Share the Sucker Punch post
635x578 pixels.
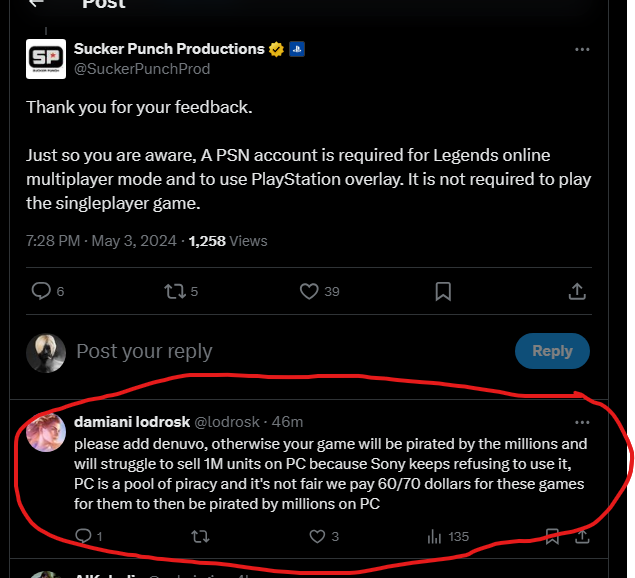577,291
